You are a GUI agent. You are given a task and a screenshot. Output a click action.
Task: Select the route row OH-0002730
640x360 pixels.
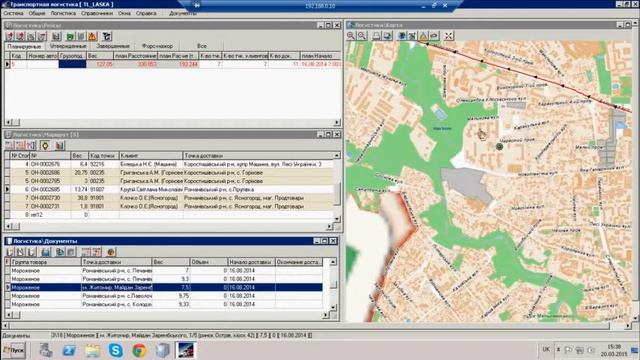coord(171,198)
